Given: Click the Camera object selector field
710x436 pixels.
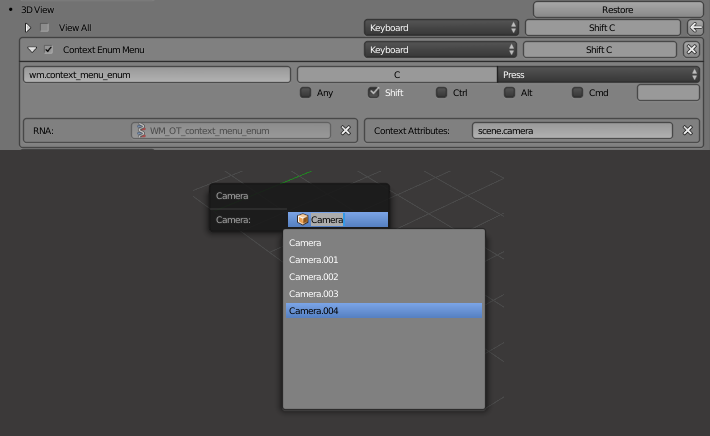Looking at the screenshot, I should 338,220.
